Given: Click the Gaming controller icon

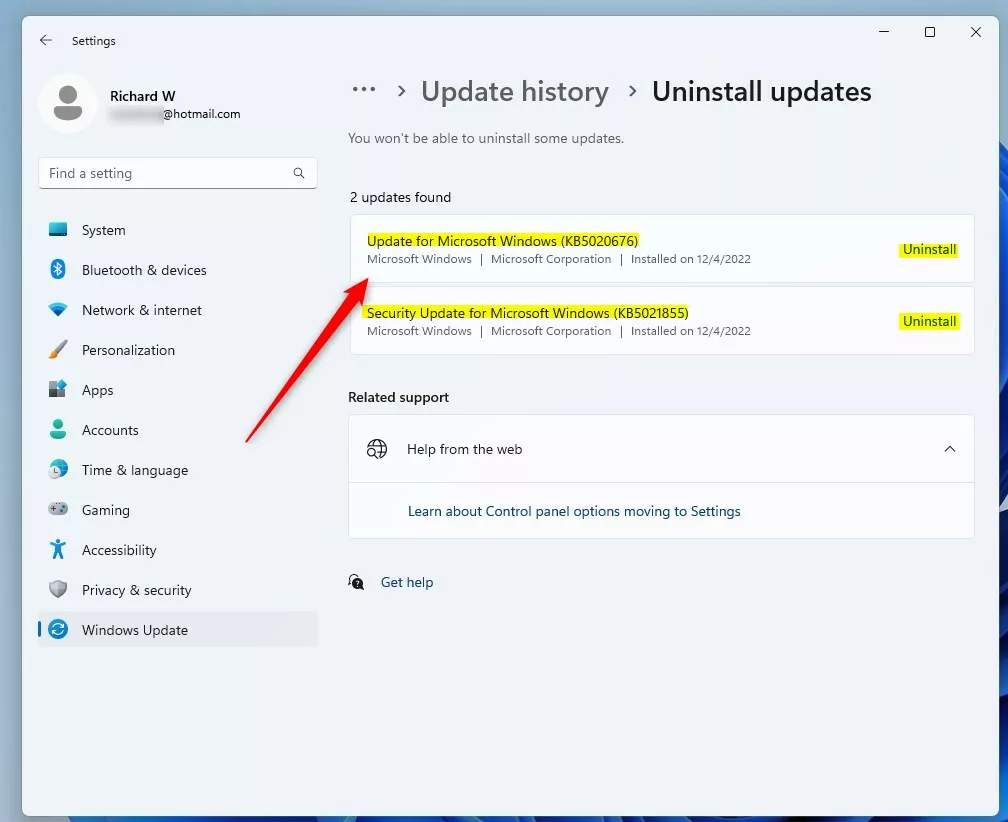Looking at the screenshot, I should pos(58,509).
